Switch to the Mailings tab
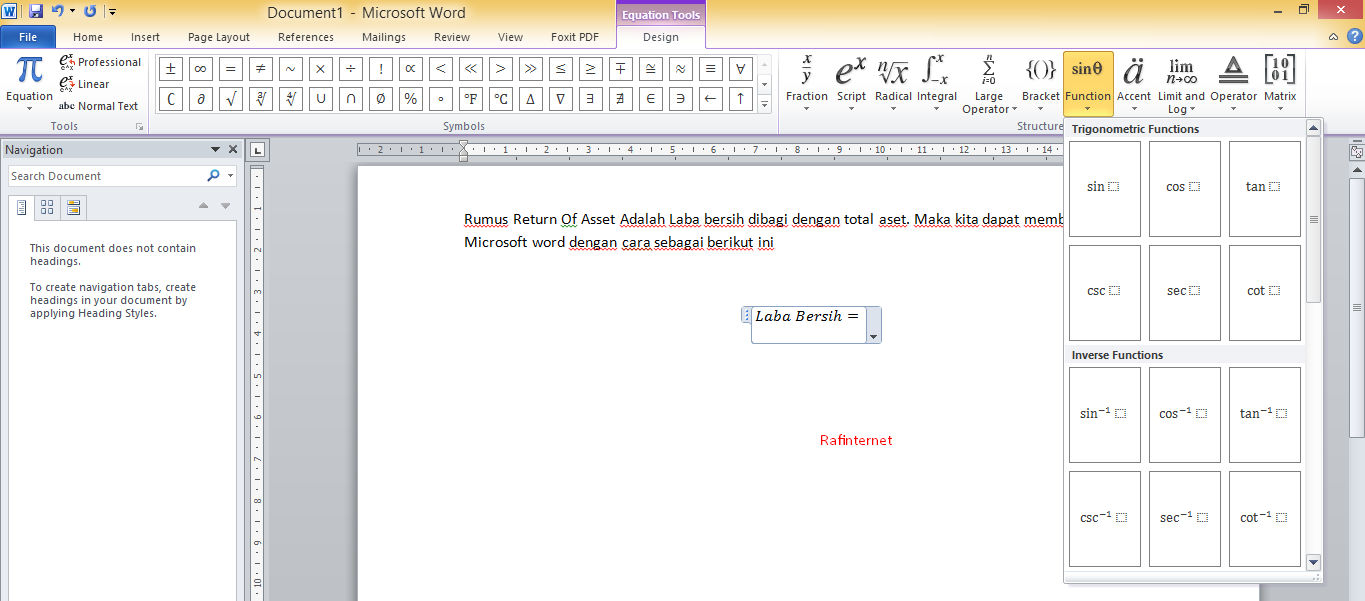 (383, 36)
